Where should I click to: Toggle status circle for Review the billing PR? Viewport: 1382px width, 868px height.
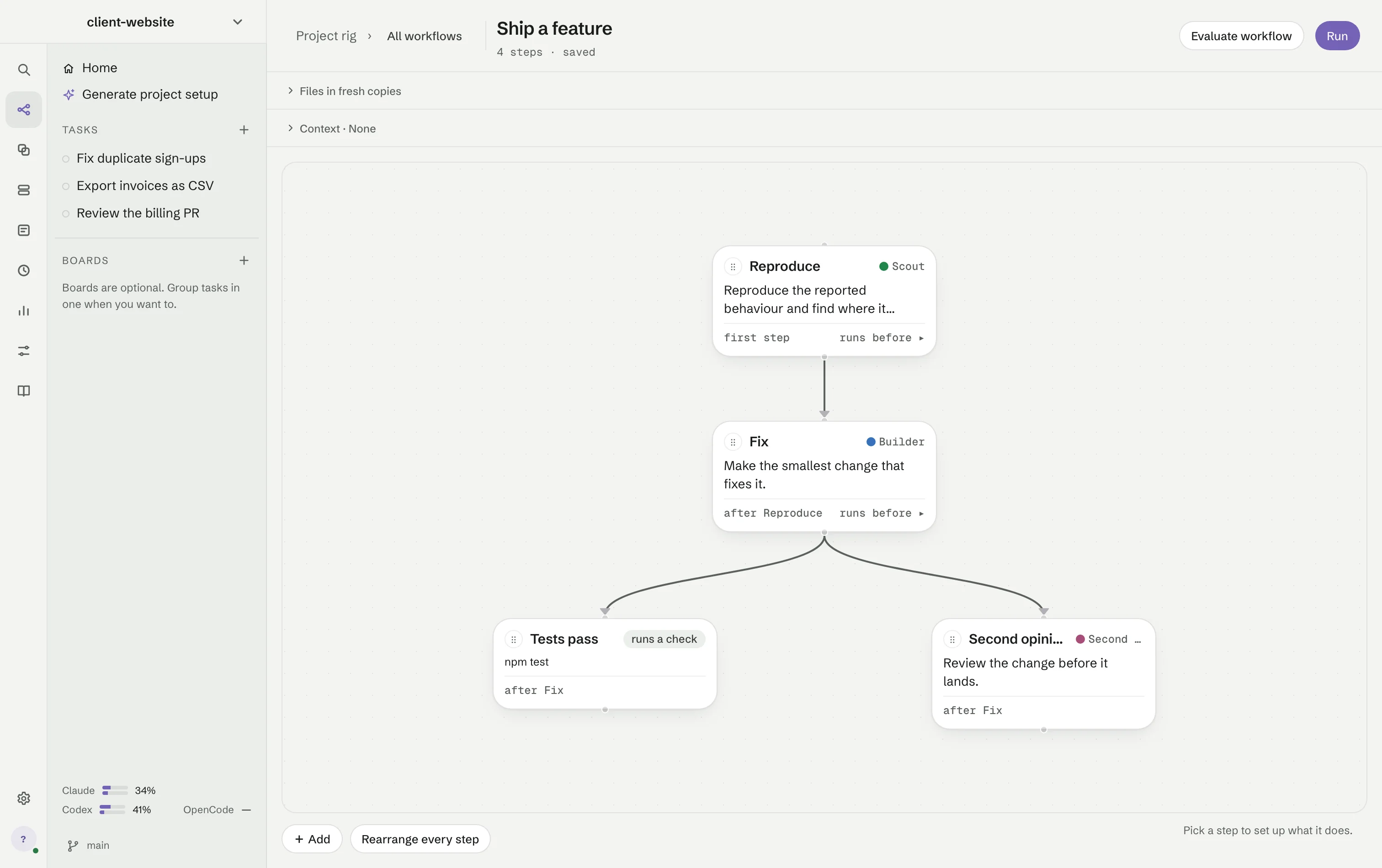pos(66,214)
